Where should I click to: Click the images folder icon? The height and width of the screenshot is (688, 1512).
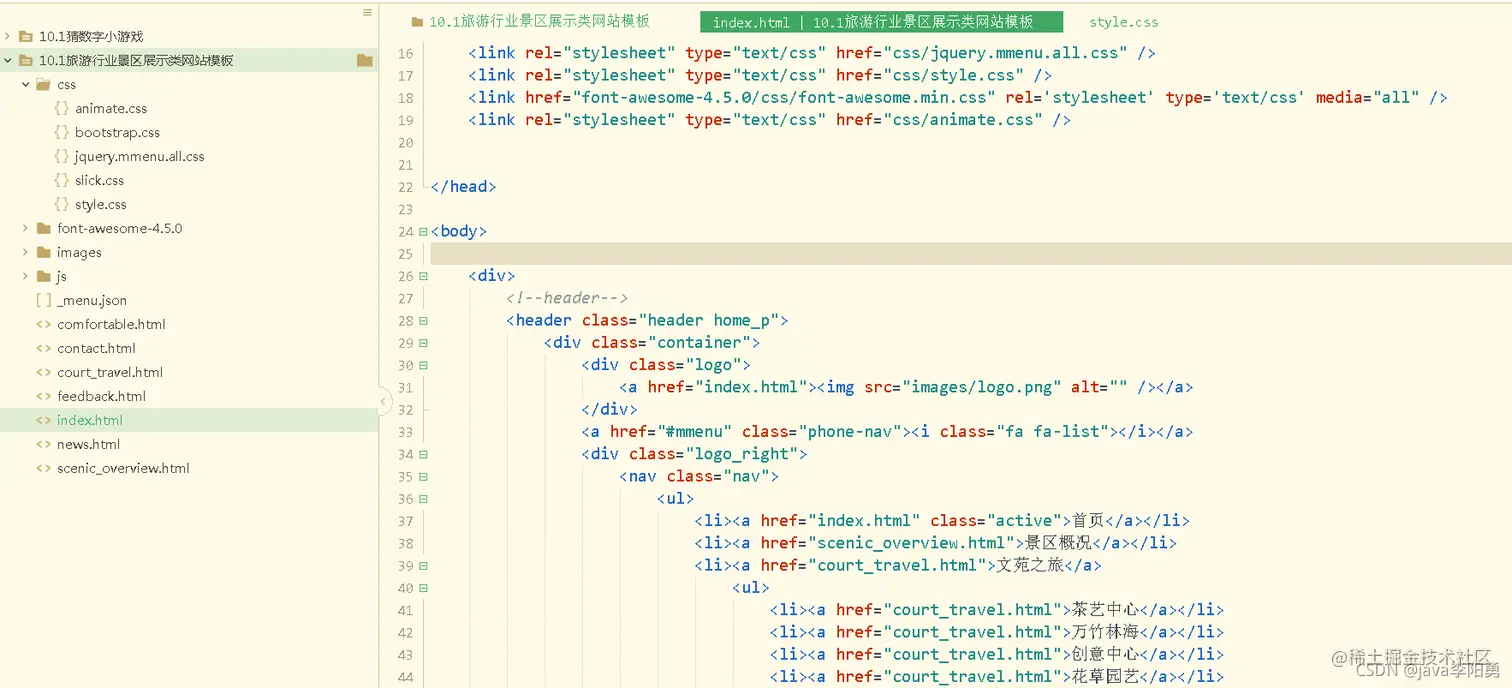[x=43, y=252]
